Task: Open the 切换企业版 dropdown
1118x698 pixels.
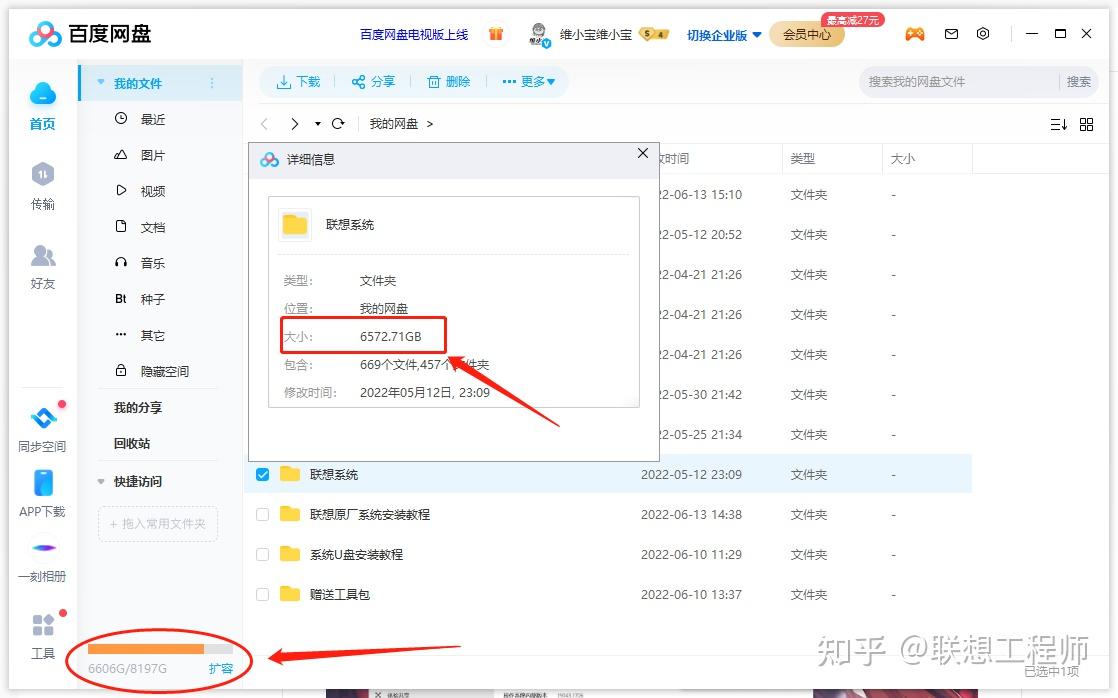Action: pos(724,34)
